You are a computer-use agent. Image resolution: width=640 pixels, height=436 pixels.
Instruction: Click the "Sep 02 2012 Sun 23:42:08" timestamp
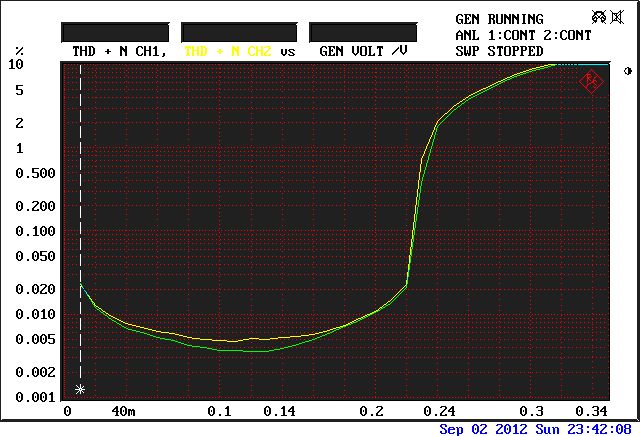pos(535,429)
